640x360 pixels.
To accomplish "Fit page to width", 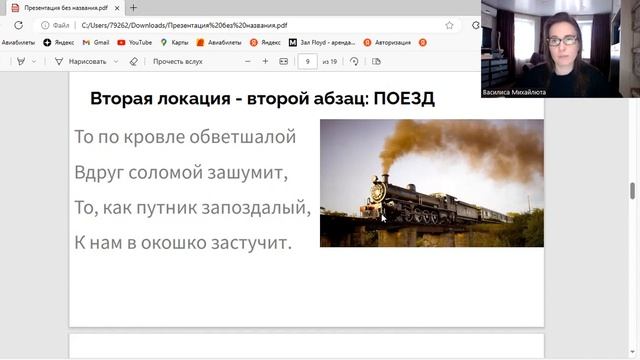I will pos(283,61).
